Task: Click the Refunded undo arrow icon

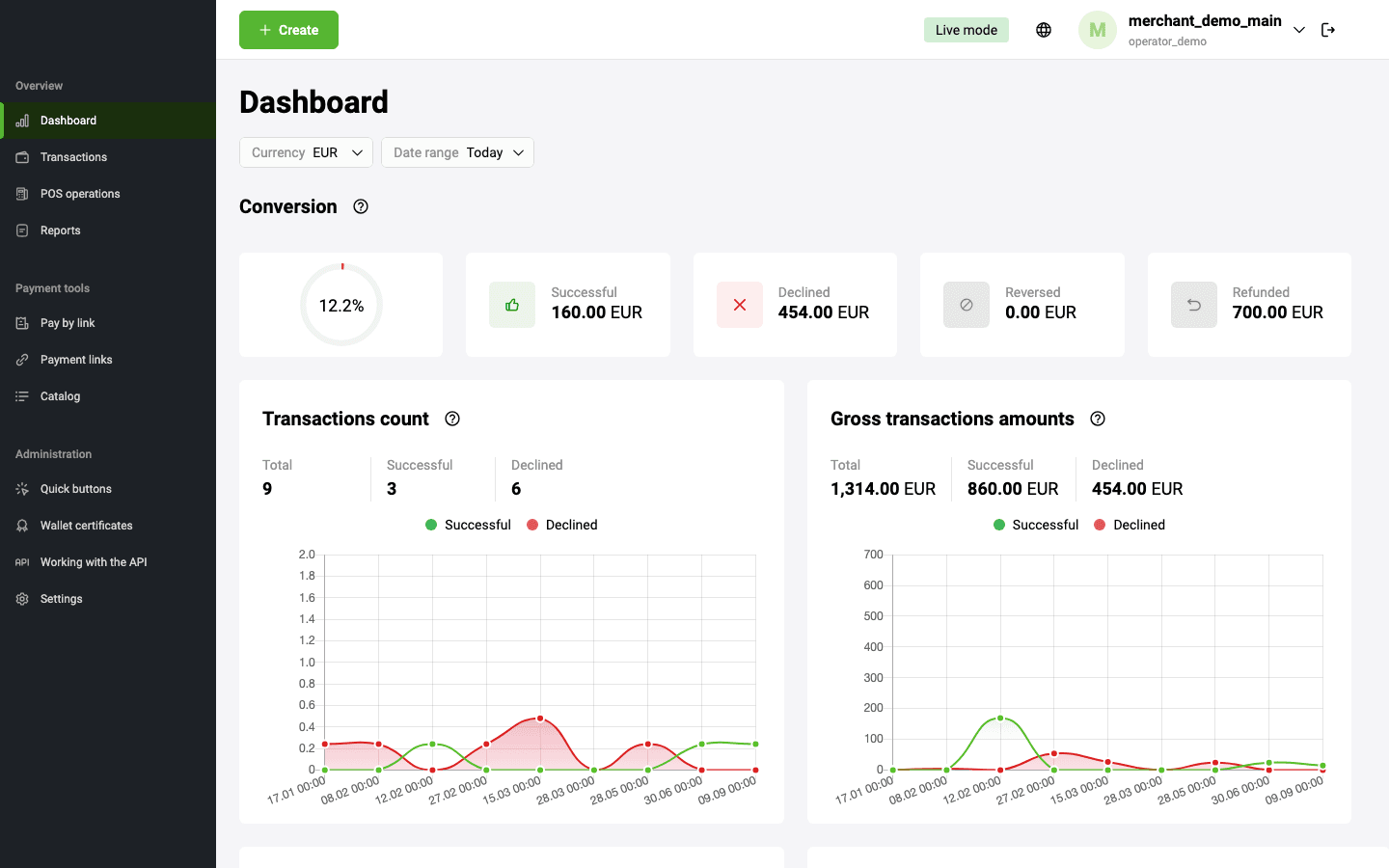Action: click(x=1194, y=305)
